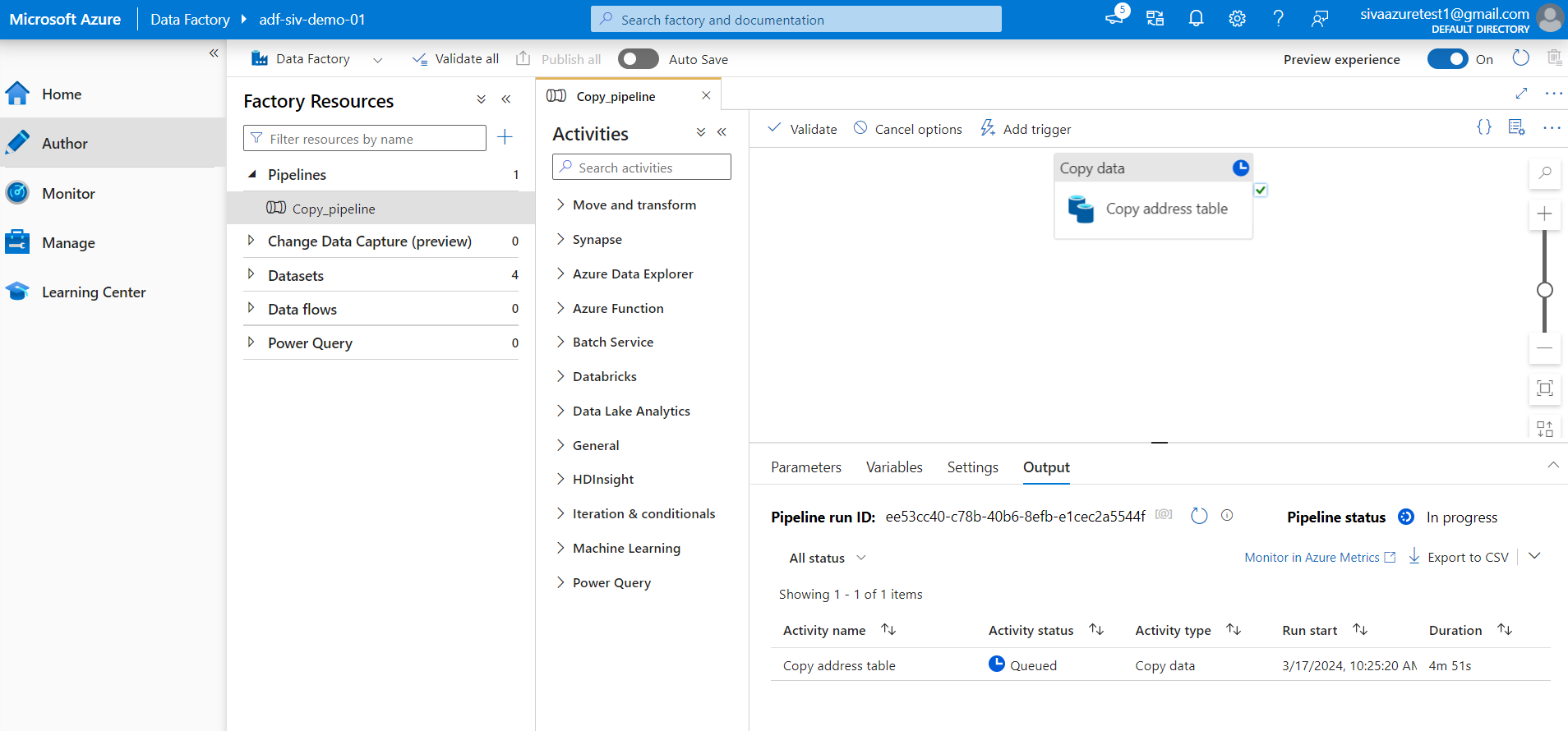Collapse the left navigation sidebar

(214, 53)
